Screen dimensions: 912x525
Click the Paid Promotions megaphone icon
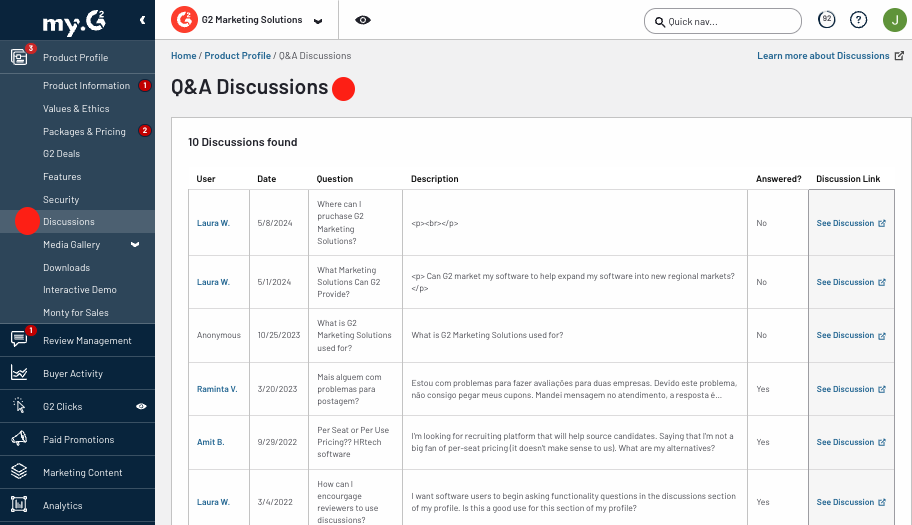click(19, 439)
